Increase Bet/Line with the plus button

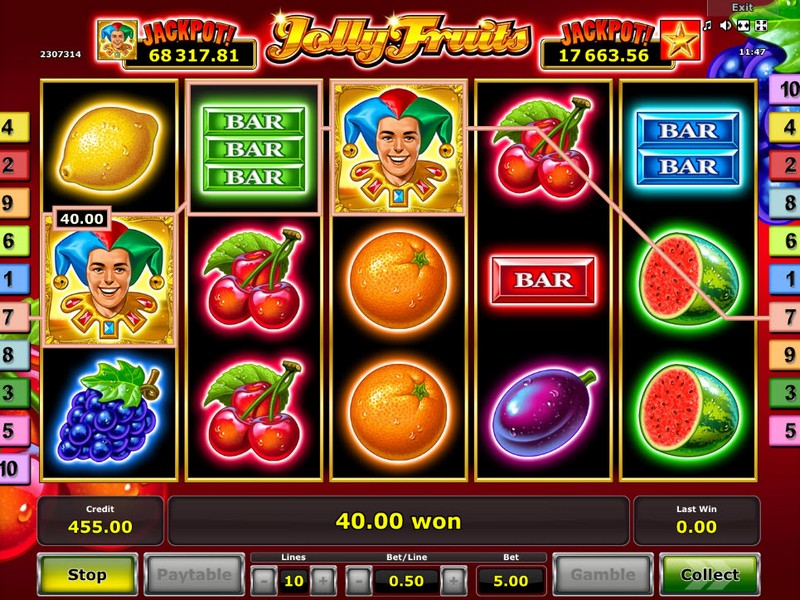pyautogui.click(x=453, y=580)
